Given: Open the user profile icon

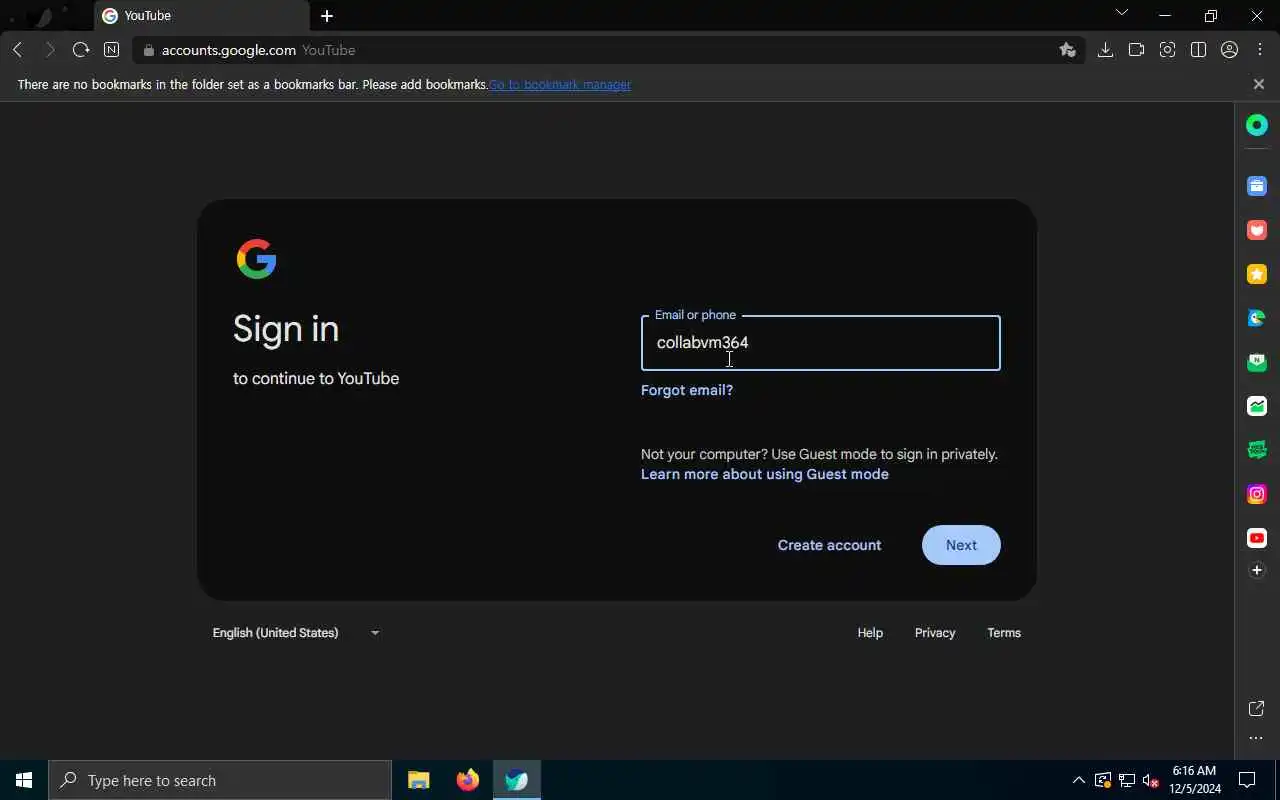Looking at the screenshot, I should [1230, 50].
